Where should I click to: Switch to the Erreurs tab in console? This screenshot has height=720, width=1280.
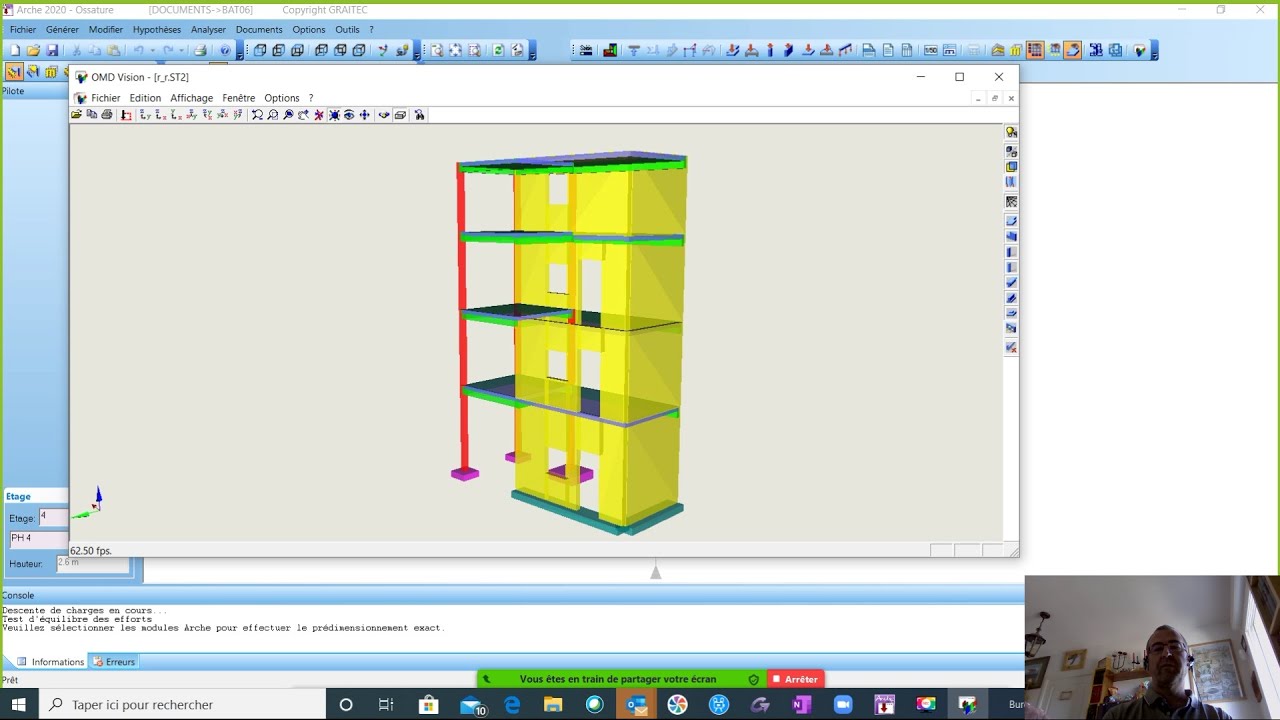click(113, 662)
